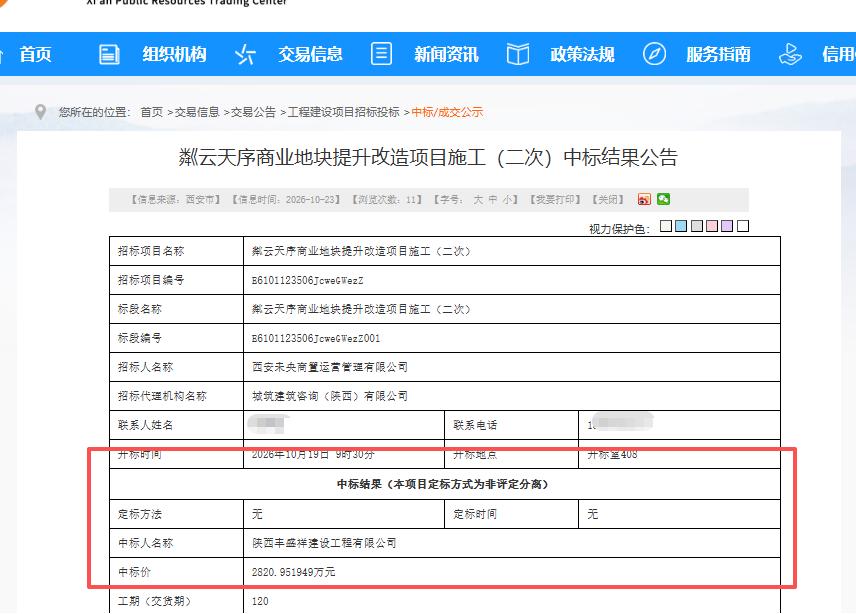Screen dimensions: 856x614
Task: Open the 新闻资讯 navigation text label
Action: (446, 54)
